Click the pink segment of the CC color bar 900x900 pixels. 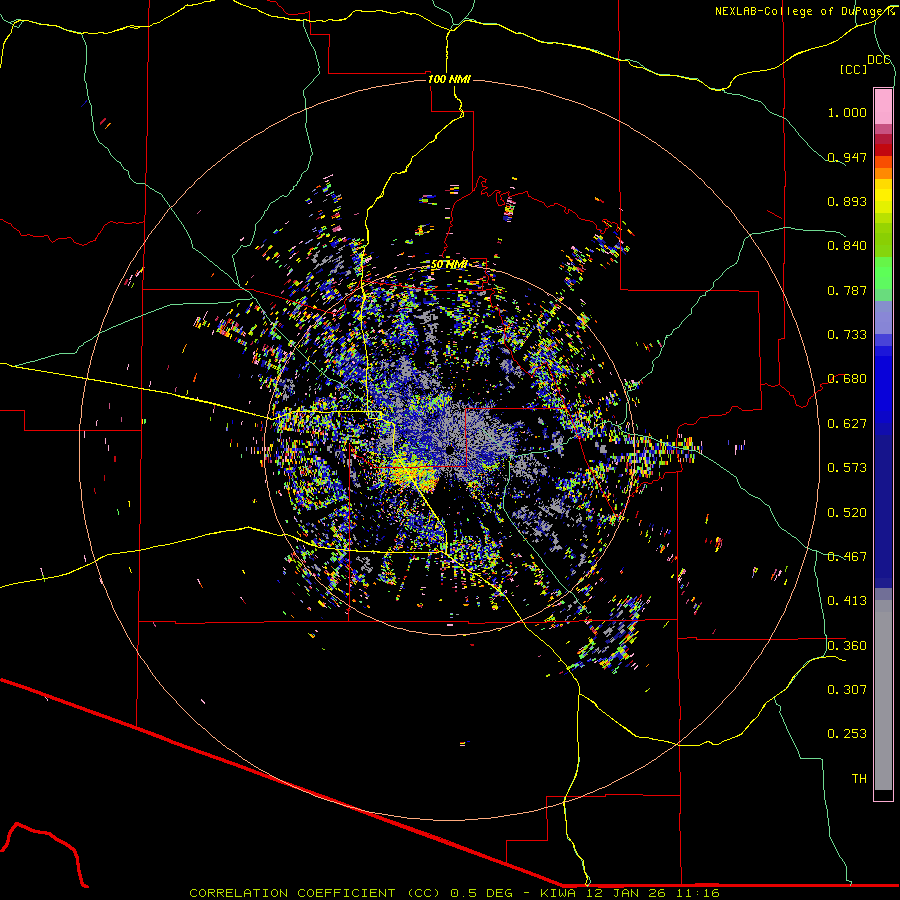click(x=883, y=106)
